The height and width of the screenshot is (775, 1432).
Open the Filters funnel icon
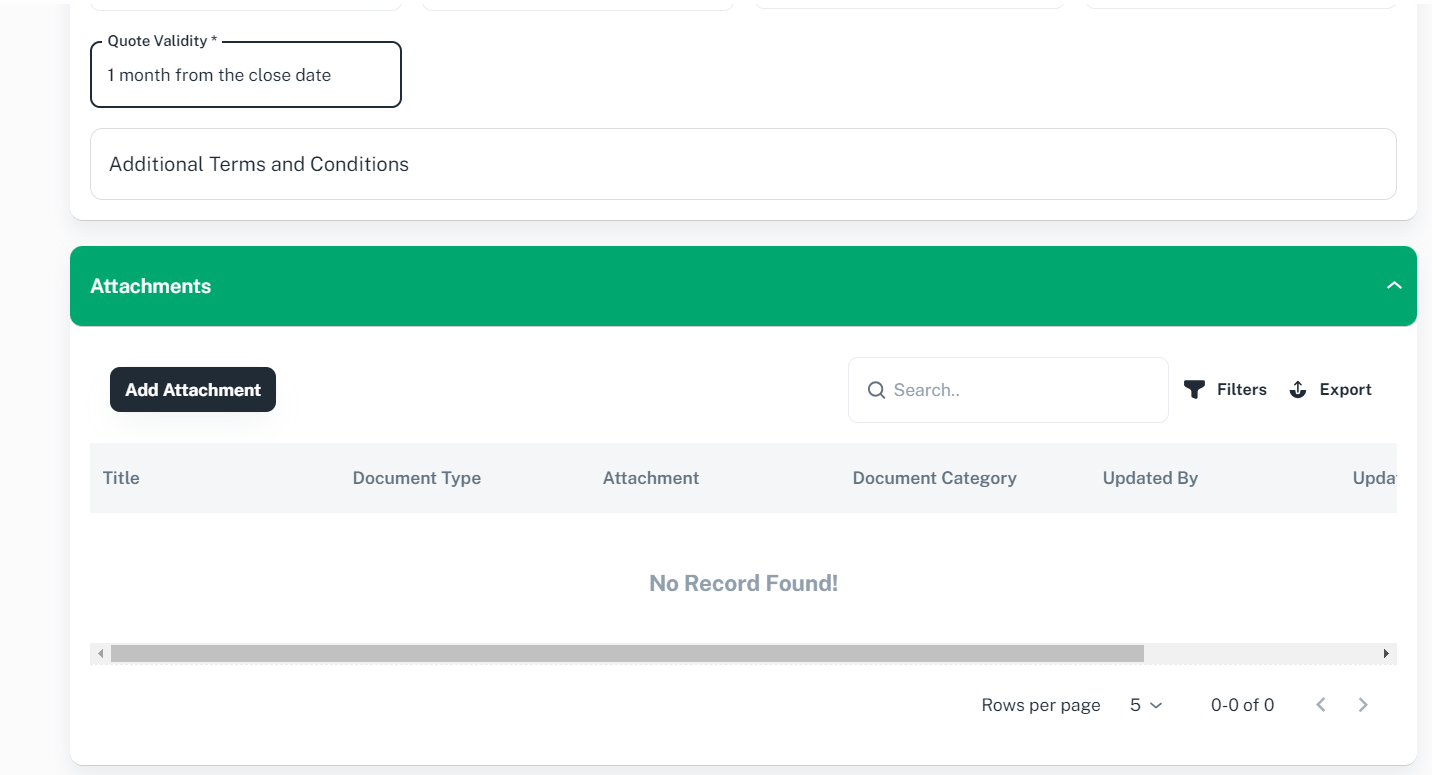coord(1194,390)
